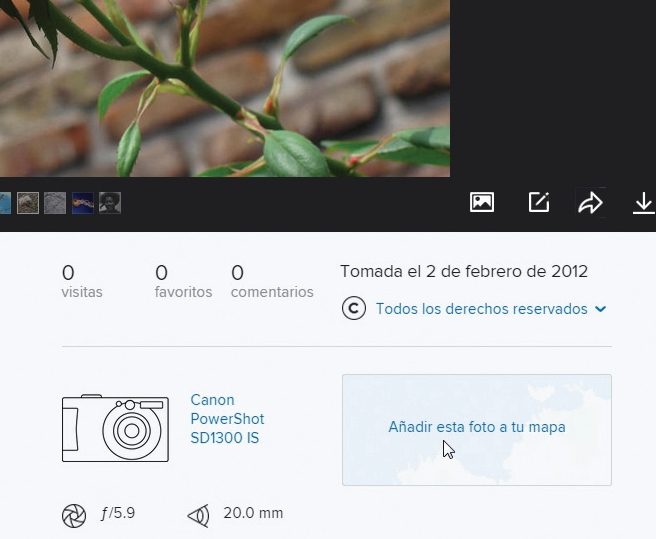656x539 pixels.
Task: Open the Canon PowerShot SD1300 IS link
Action: [x=227, y=419]
